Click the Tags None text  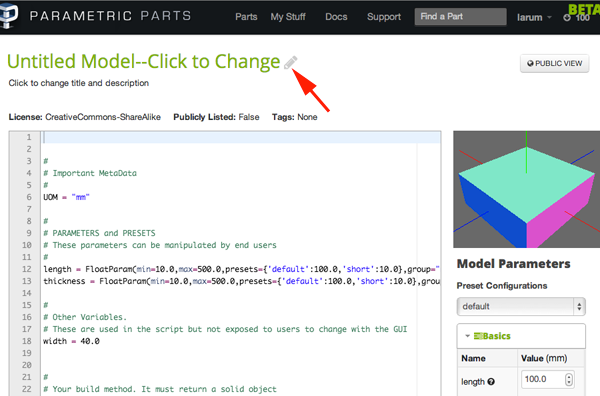click(295, 117)
